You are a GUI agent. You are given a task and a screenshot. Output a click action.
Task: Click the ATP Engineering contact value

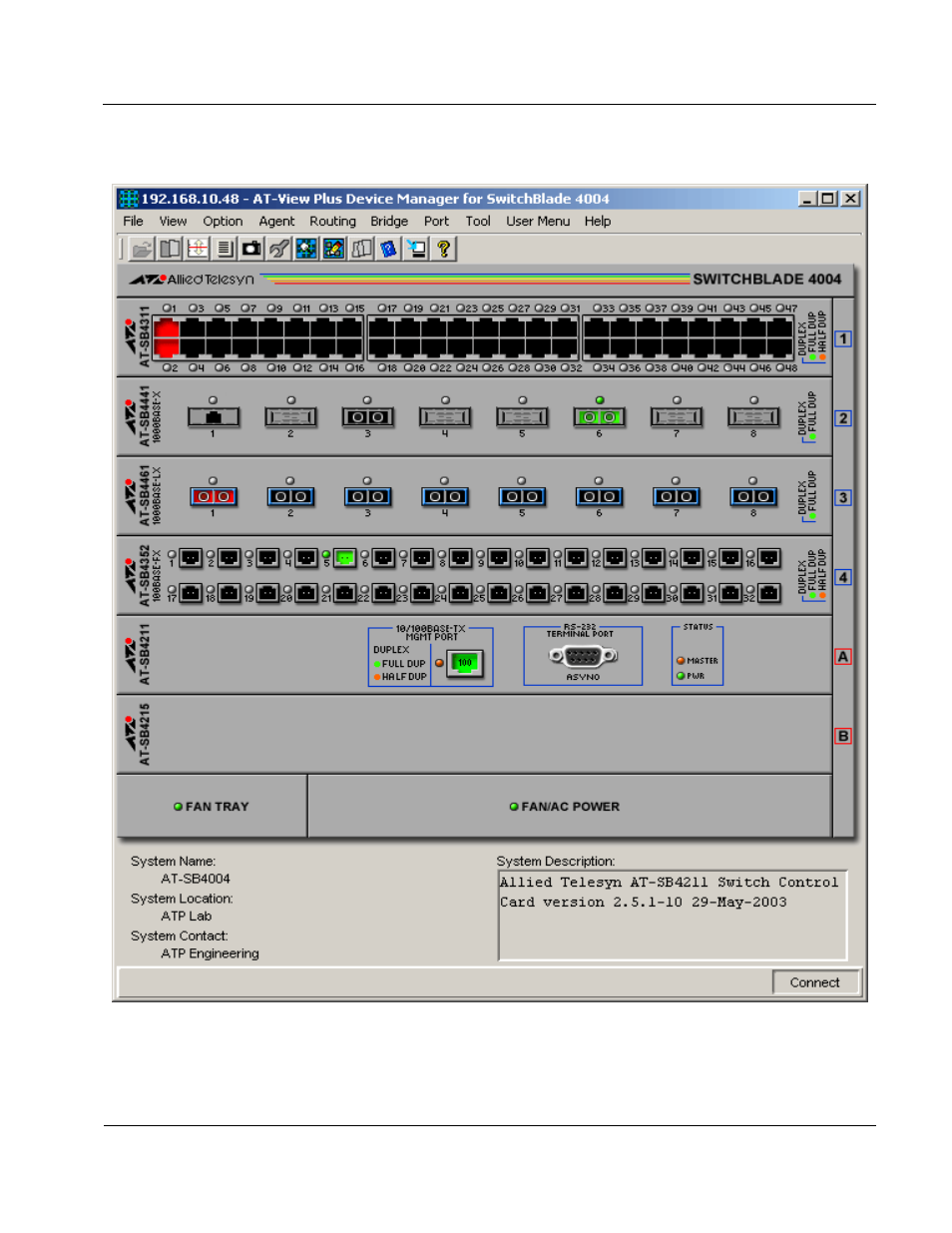[x=210, y=953]
